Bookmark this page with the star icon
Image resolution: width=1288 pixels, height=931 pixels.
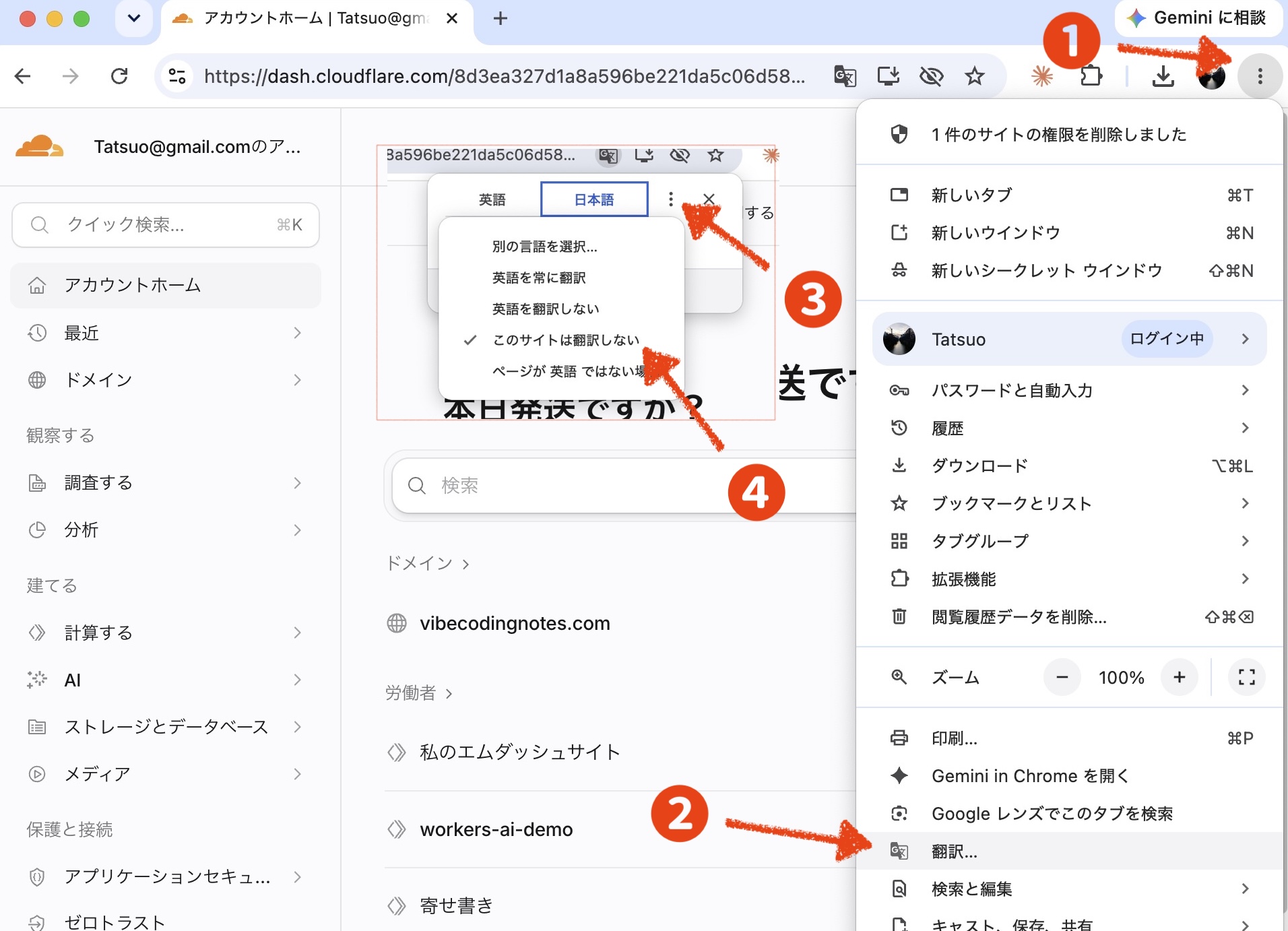point(975,76)
